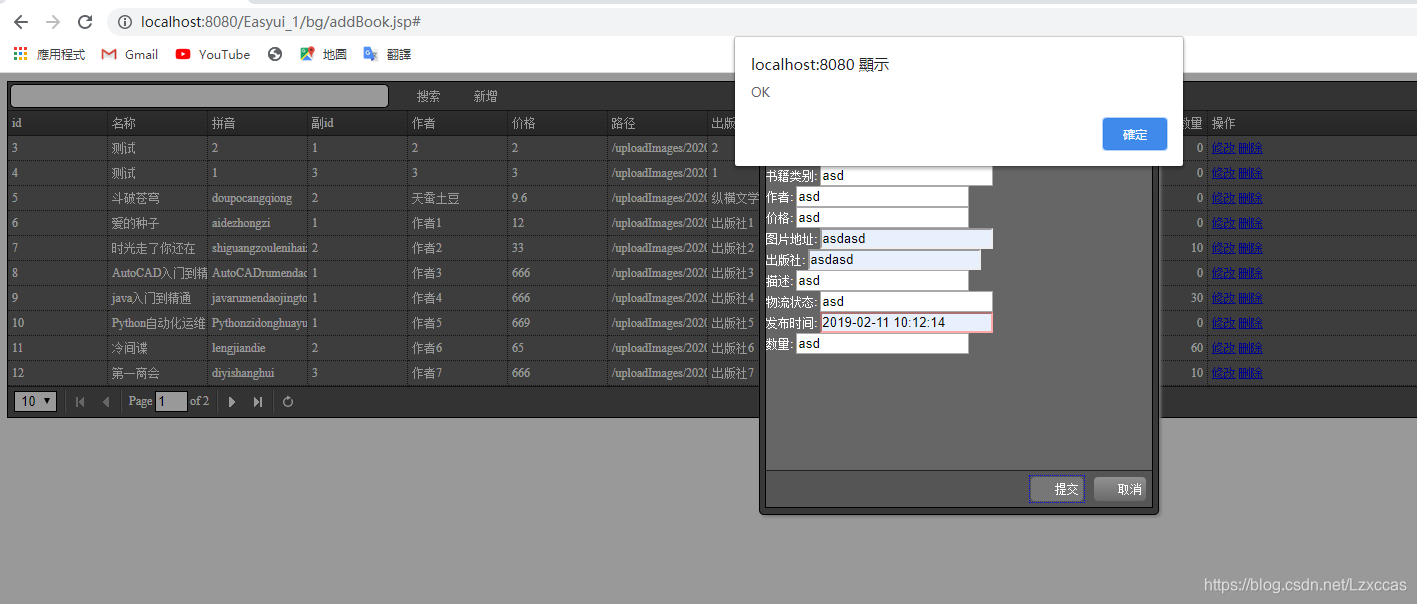Reload the page with refresh icon
1417x604 pixels.
(85, 22)
